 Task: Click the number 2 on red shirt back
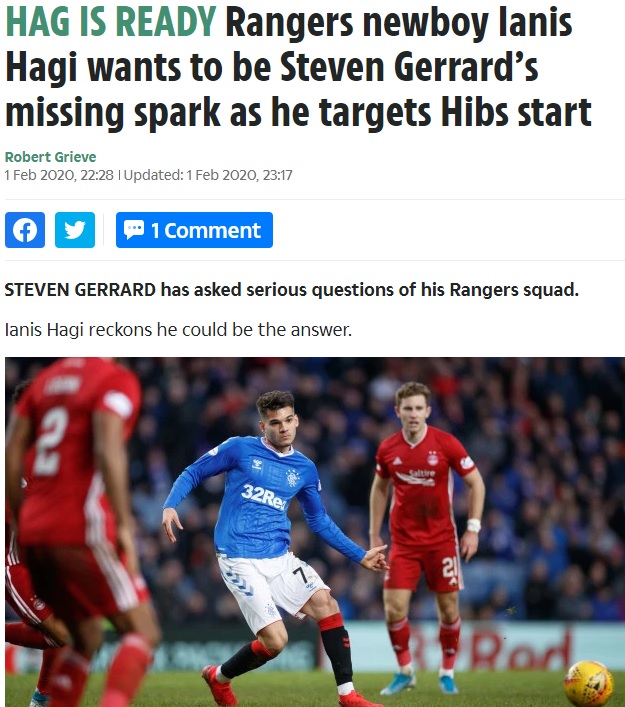point(51,441)
